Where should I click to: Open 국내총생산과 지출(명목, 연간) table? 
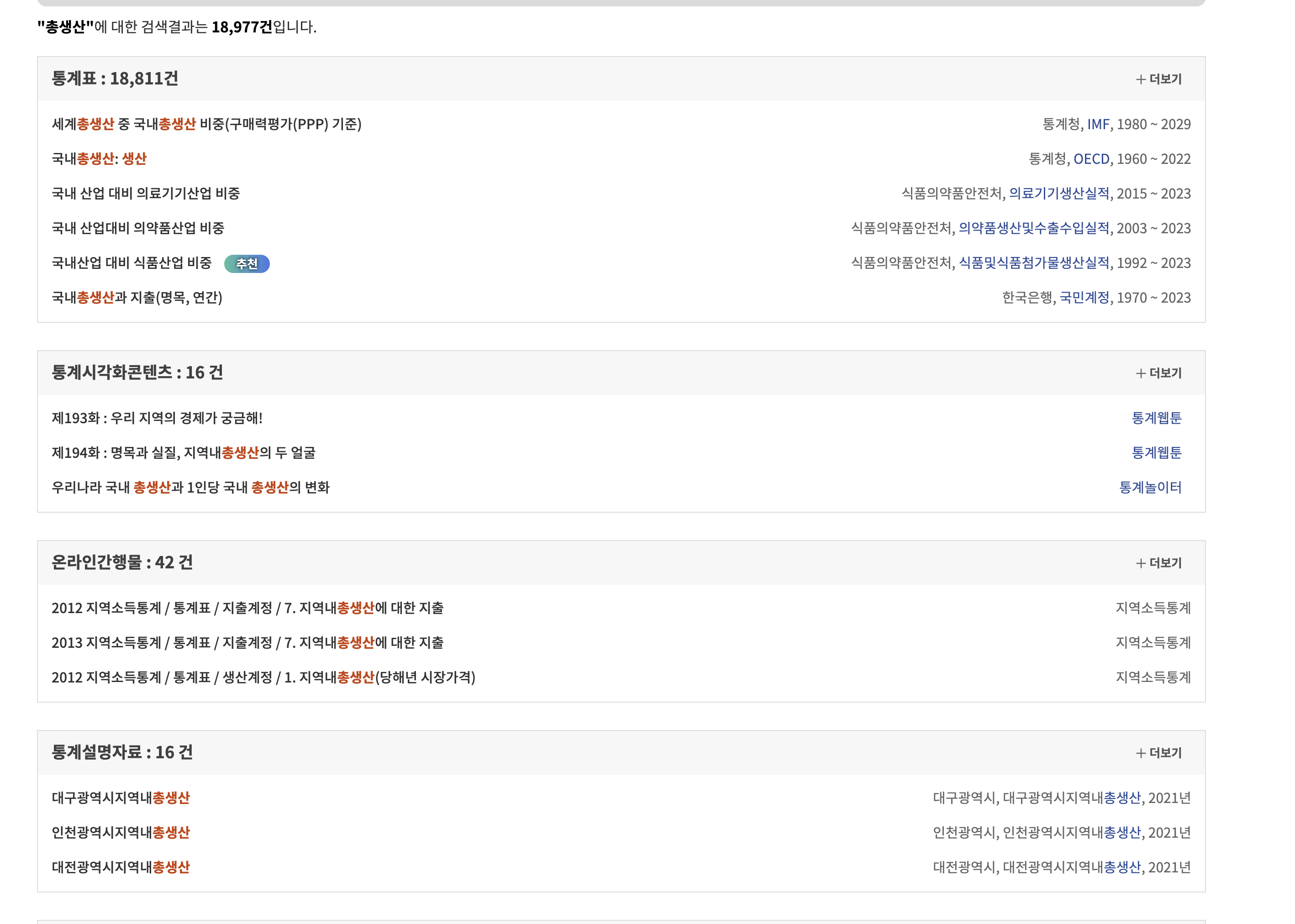(137, 298)
